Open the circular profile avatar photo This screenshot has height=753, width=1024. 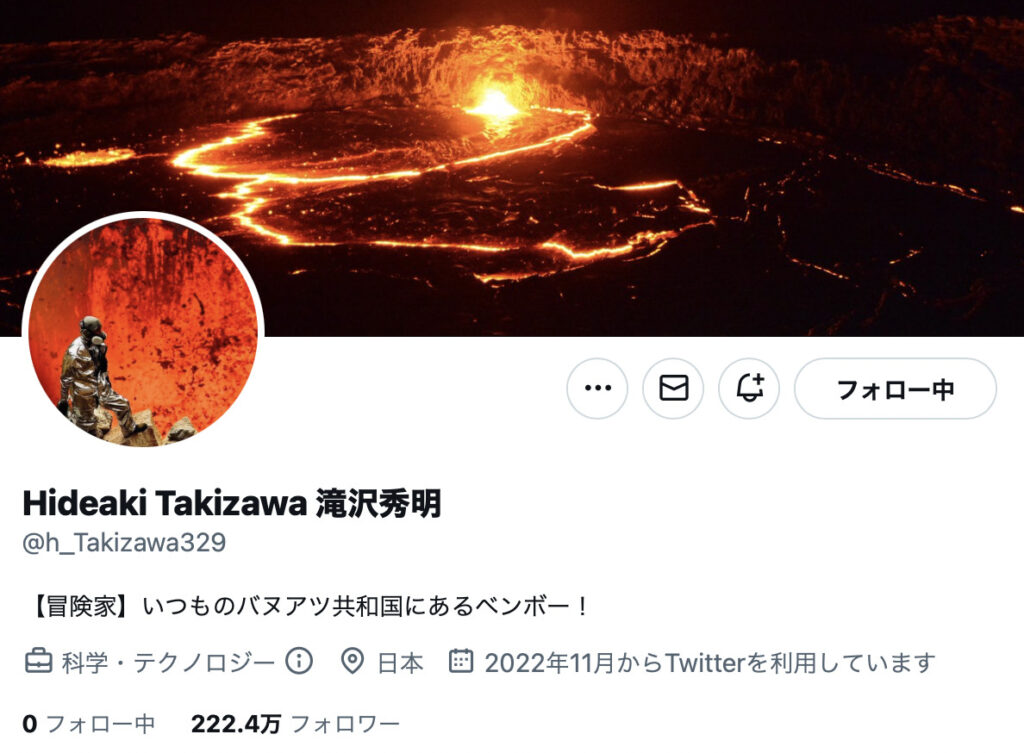pyautogui.click(x=143, y=332)
